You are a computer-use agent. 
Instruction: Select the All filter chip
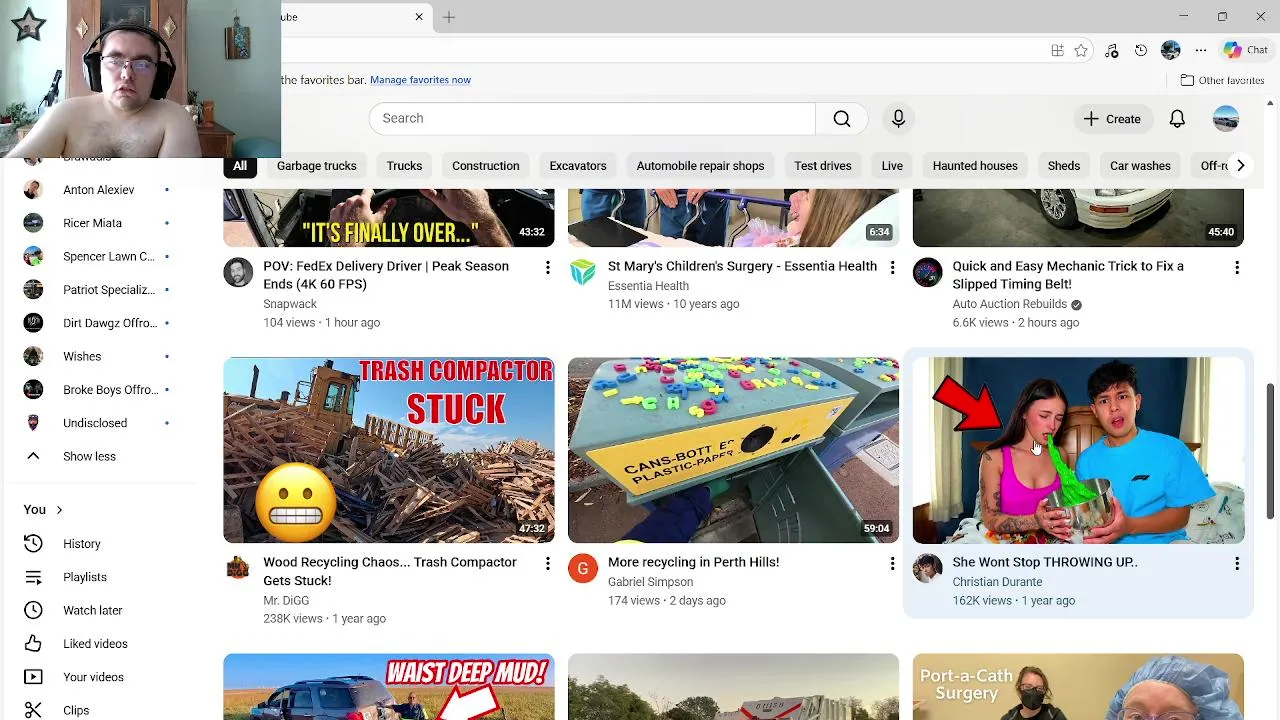coord(240,166)
